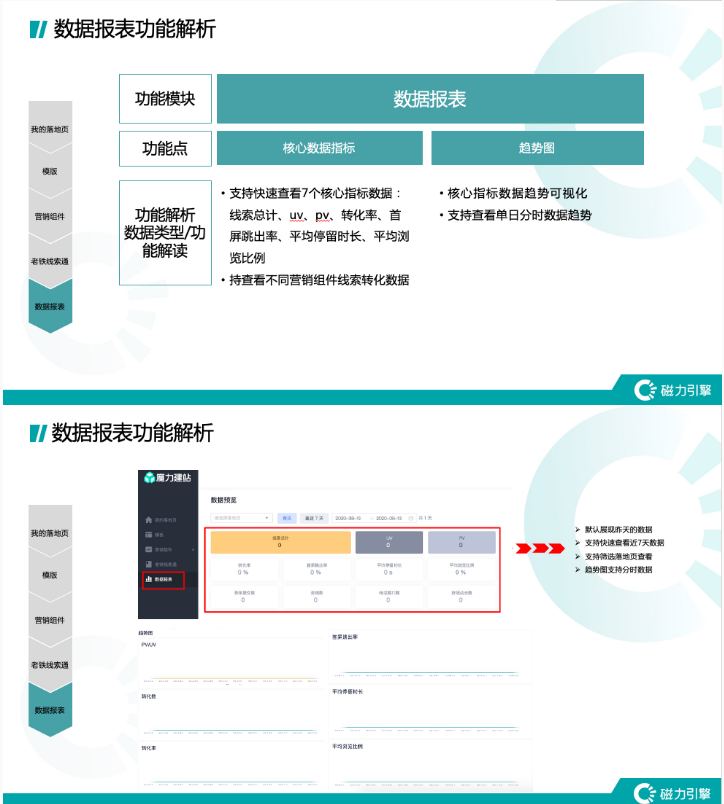Click the 老铁线索通 icon in the dark sidebar
The width and height of the screenshot is (724, 804).
tap(148, 564)
